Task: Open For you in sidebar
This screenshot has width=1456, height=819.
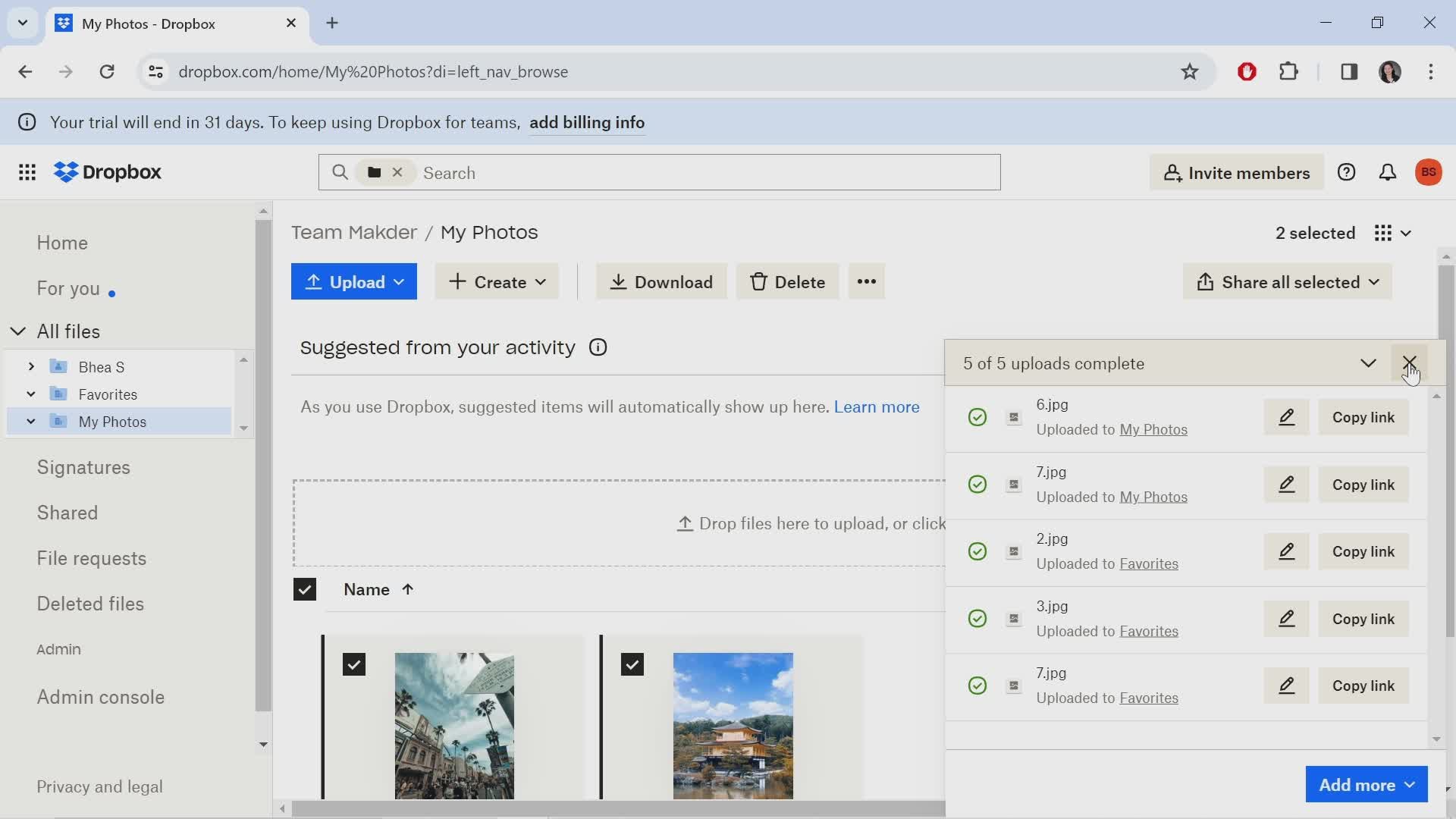Action: [x=68, y=288]
